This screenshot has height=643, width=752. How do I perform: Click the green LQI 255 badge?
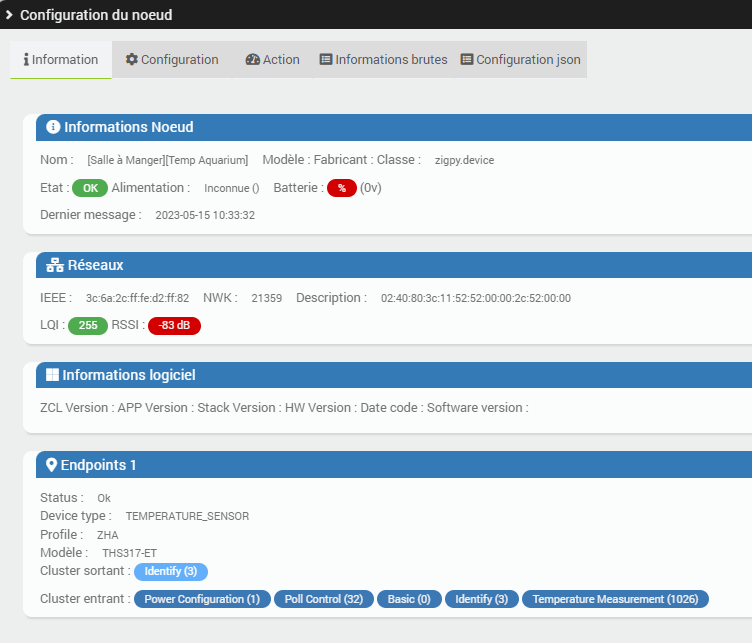(88, 325)
